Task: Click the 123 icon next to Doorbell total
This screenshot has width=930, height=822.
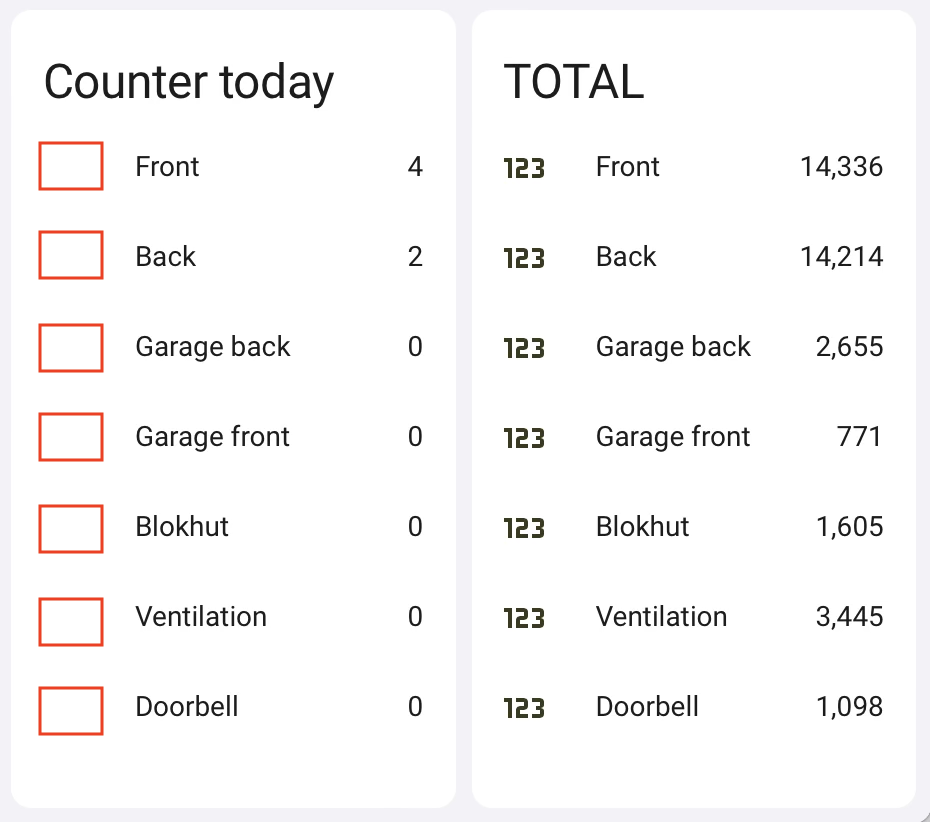Action: tap(524, 708)
